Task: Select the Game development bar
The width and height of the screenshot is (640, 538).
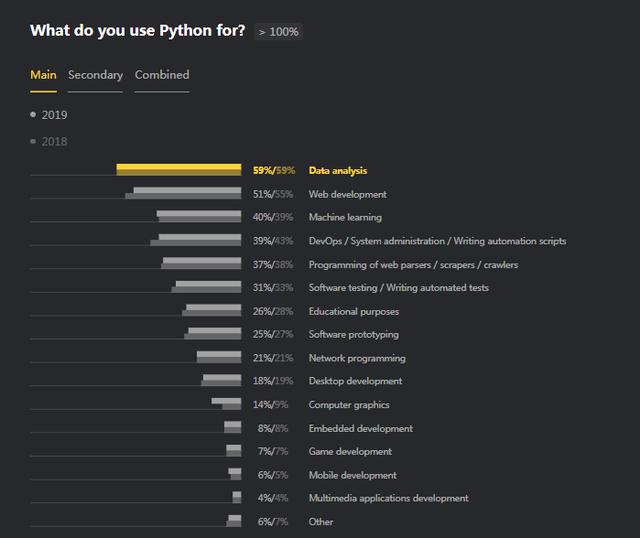Action: tap(233, 451)
